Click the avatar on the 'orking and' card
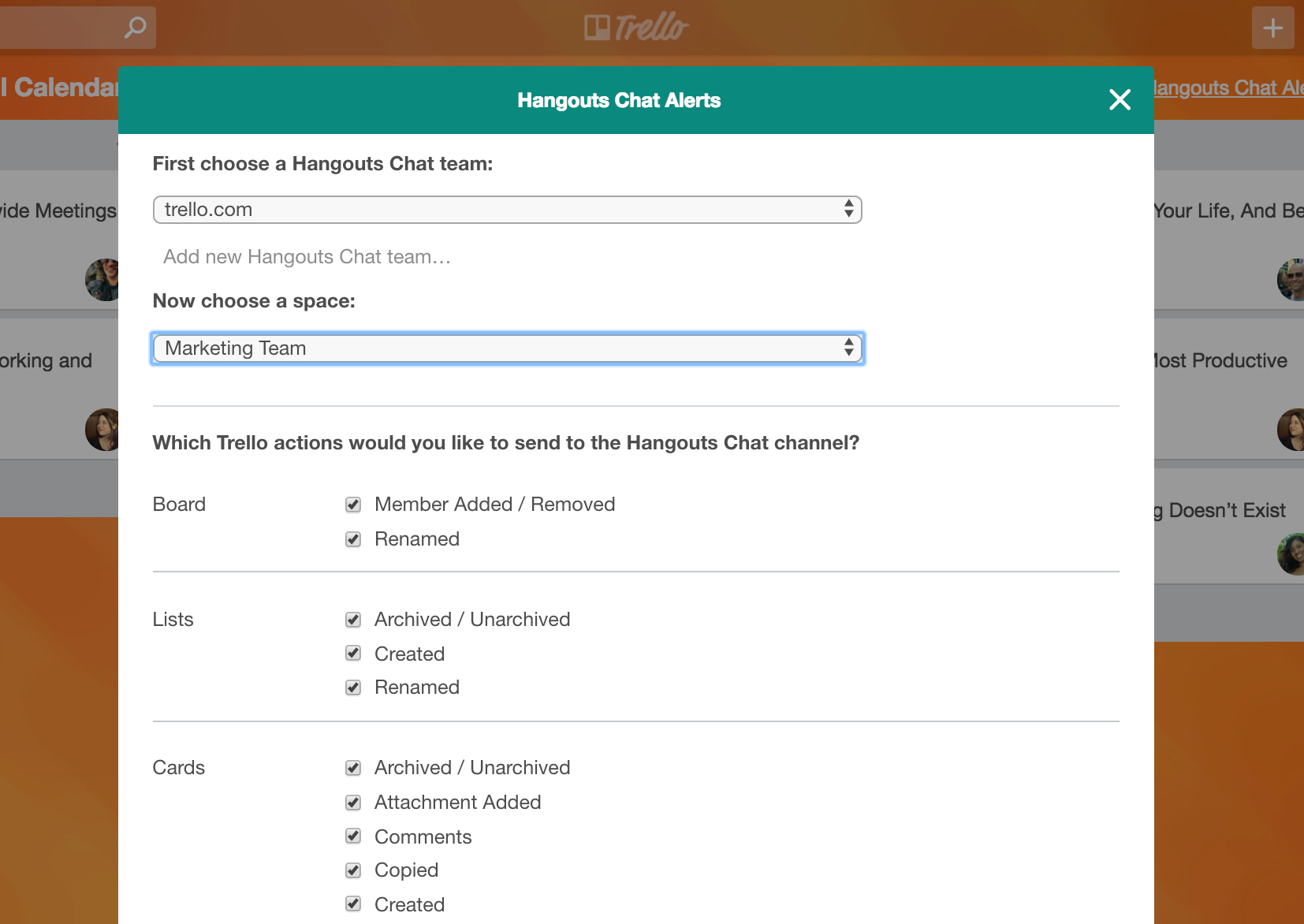 [102, 430]
